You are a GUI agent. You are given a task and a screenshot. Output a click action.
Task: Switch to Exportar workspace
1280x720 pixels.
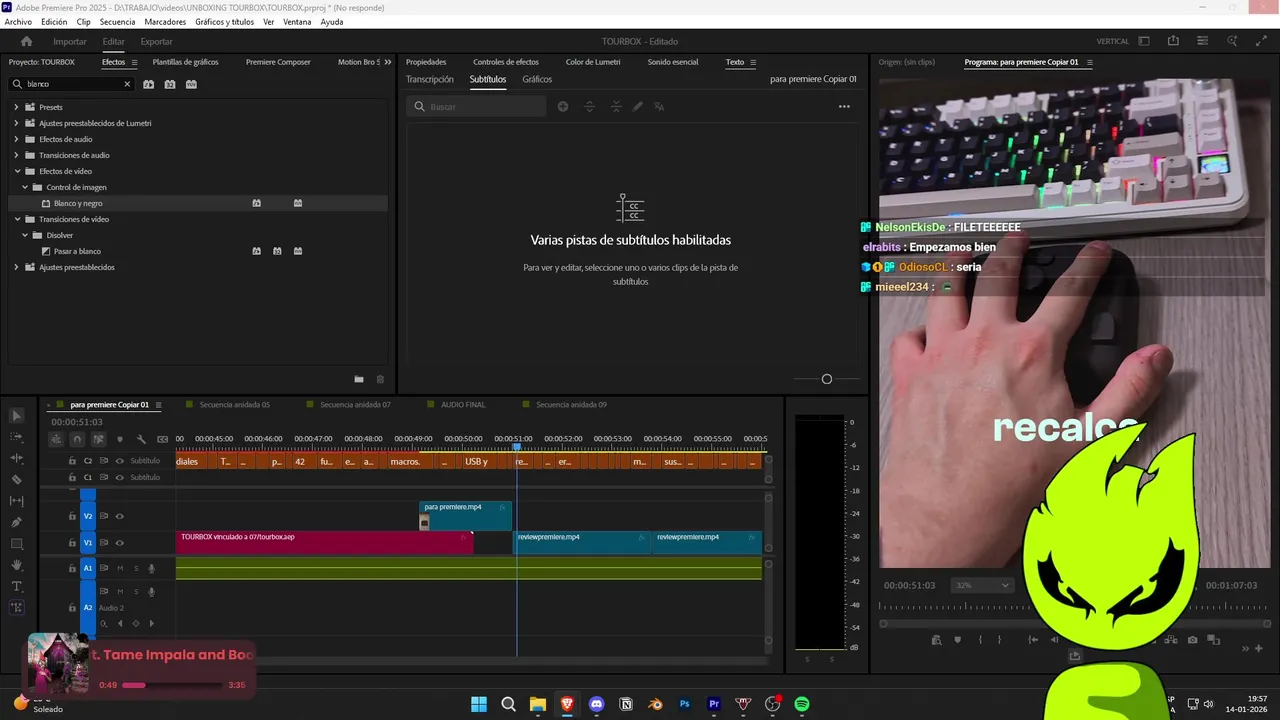coord(156,42)
